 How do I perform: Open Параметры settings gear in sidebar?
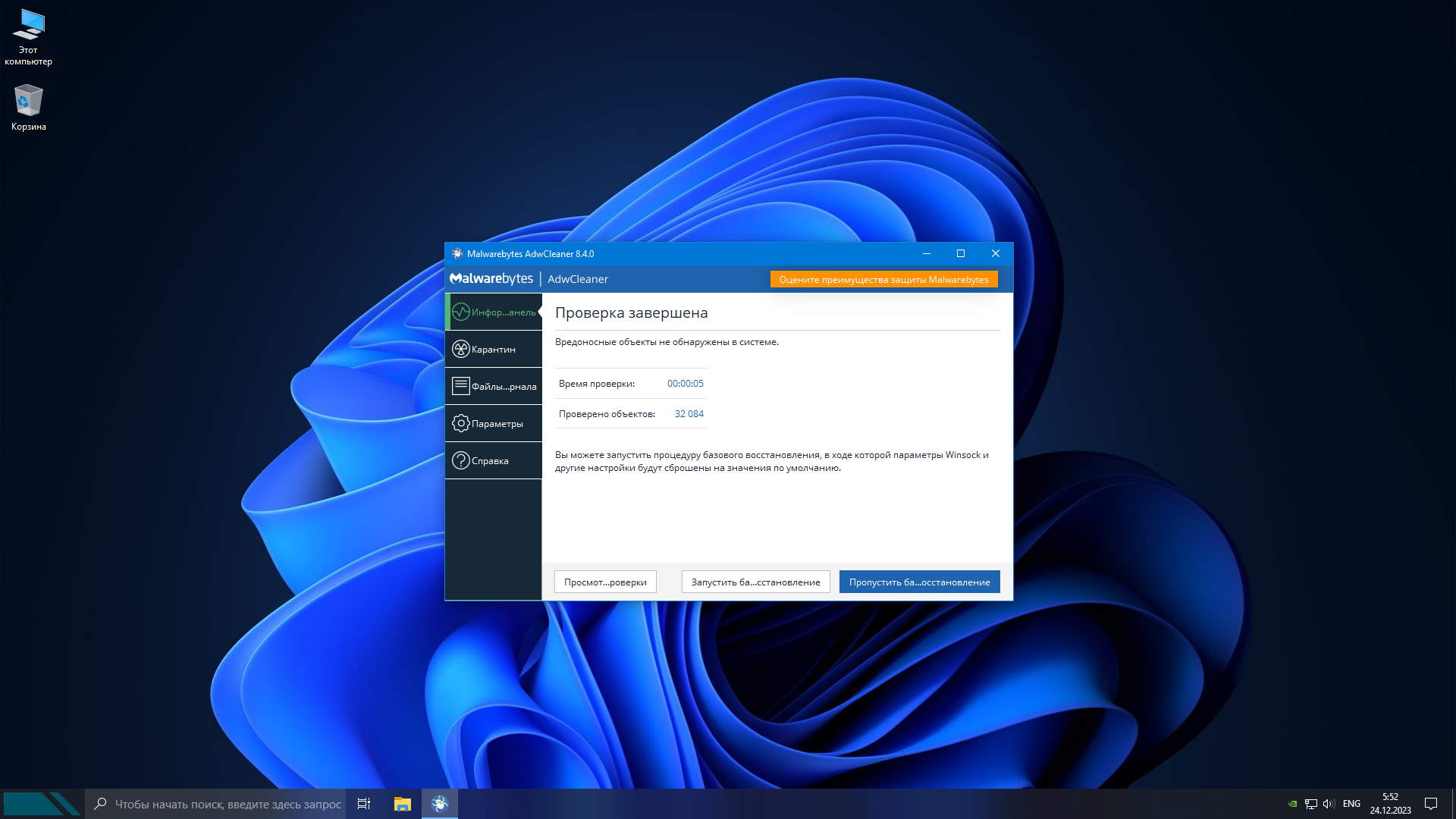pos(461,423)
